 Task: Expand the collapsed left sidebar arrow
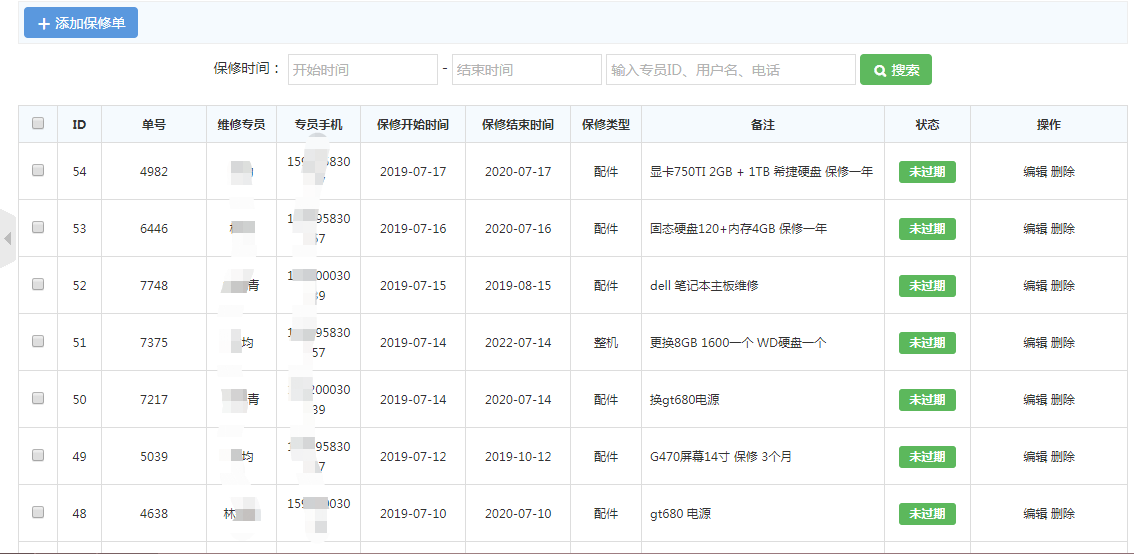click(7, 238)
